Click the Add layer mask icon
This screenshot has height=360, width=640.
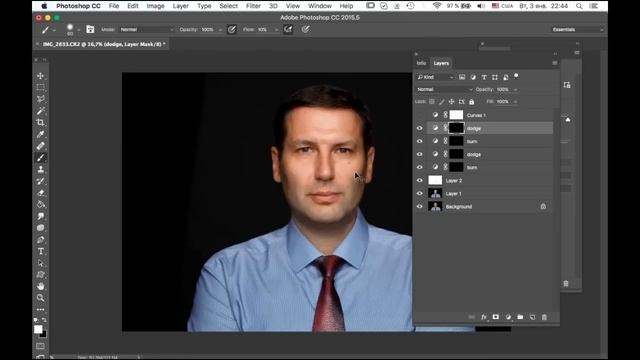pos(496,317)
